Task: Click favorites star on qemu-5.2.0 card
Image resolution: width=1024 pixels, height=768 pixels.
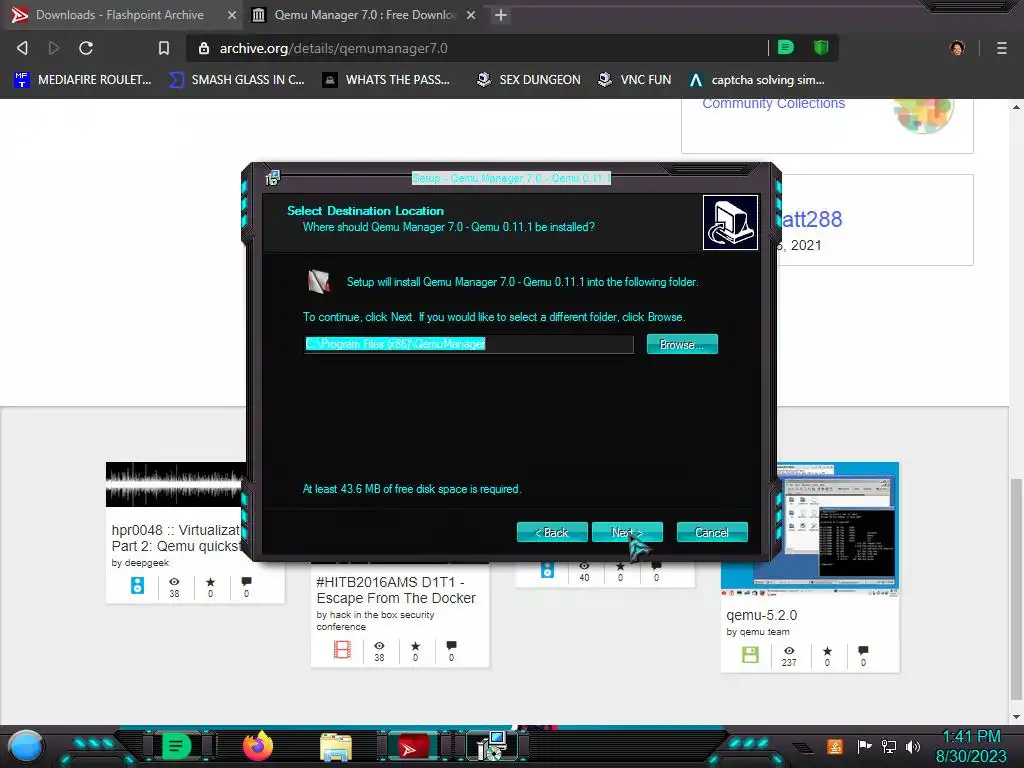Action: [x=827, y=650]
